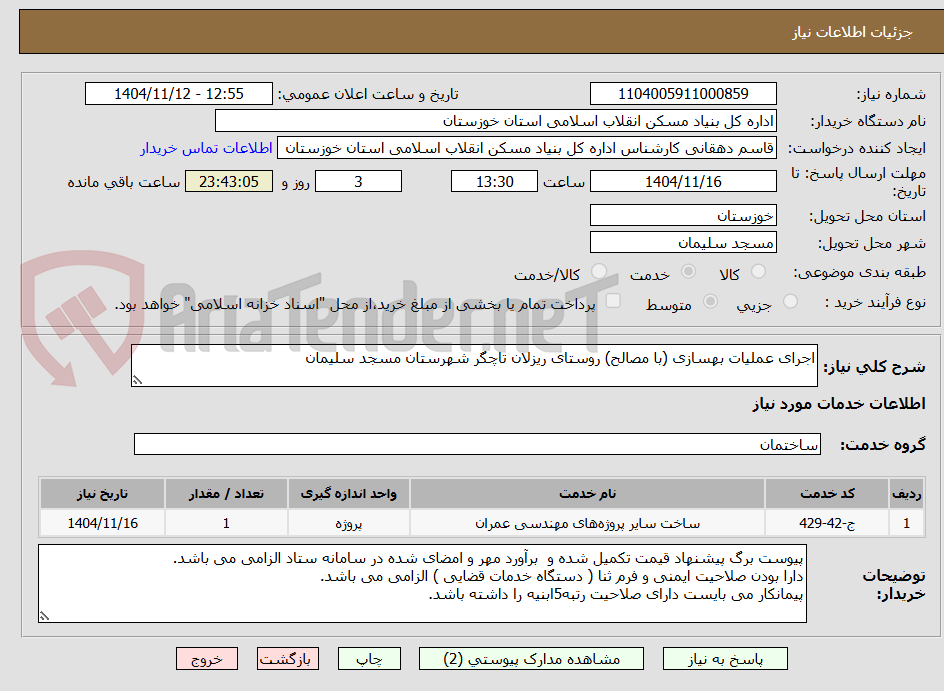This screenshot has height=691, width=944.
Task: Click the تاریخ نیاز column header
Action: [x=102, y=494]
